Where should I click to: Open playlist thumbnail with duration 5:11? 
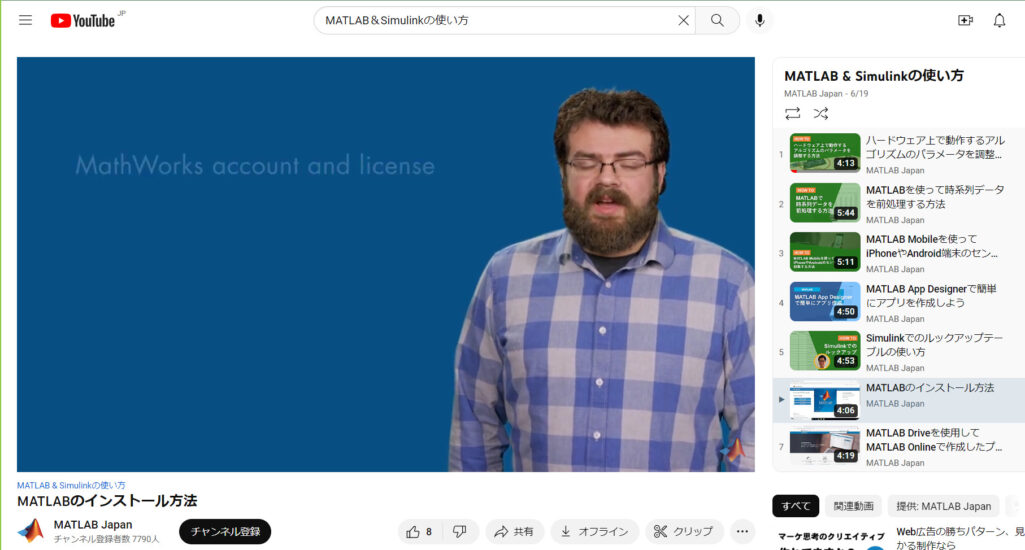[825, 252]
